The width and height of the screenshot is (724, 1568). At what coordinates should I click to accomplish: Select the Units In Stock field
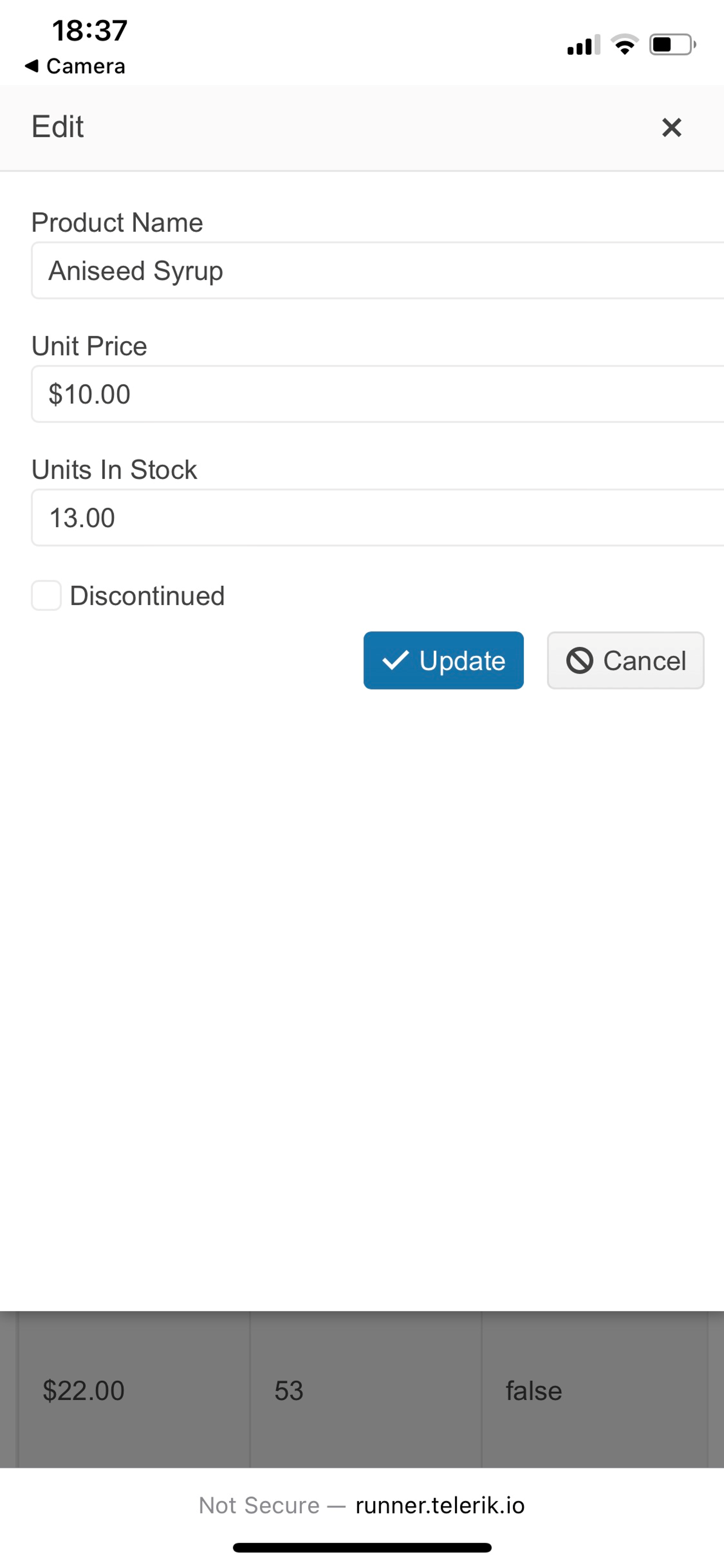(377, 518)
